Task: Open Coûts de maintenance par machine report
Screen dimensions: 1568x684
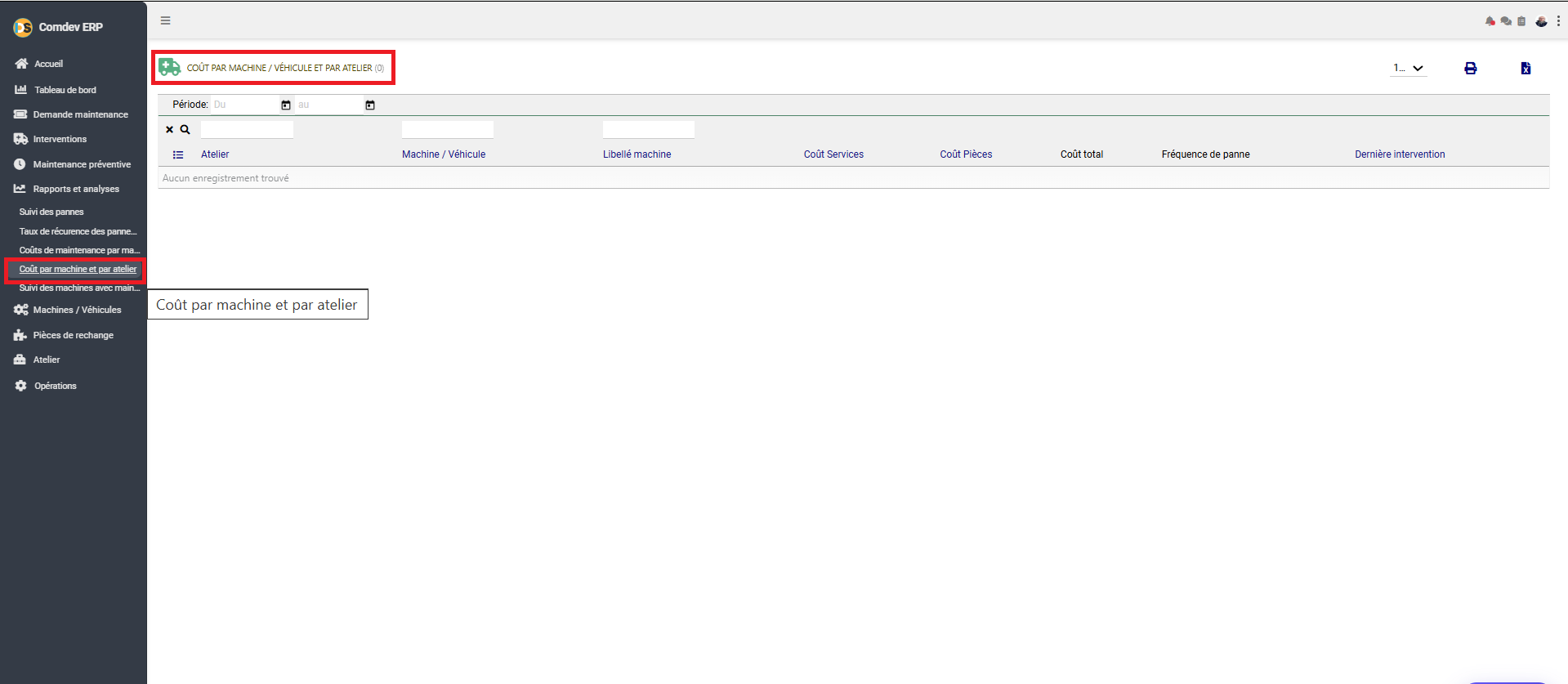Action: click(x=80, y=250)
